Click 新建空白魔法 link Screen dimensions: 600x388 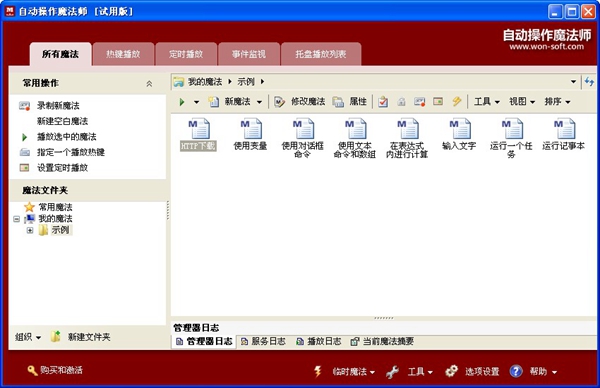62,121
